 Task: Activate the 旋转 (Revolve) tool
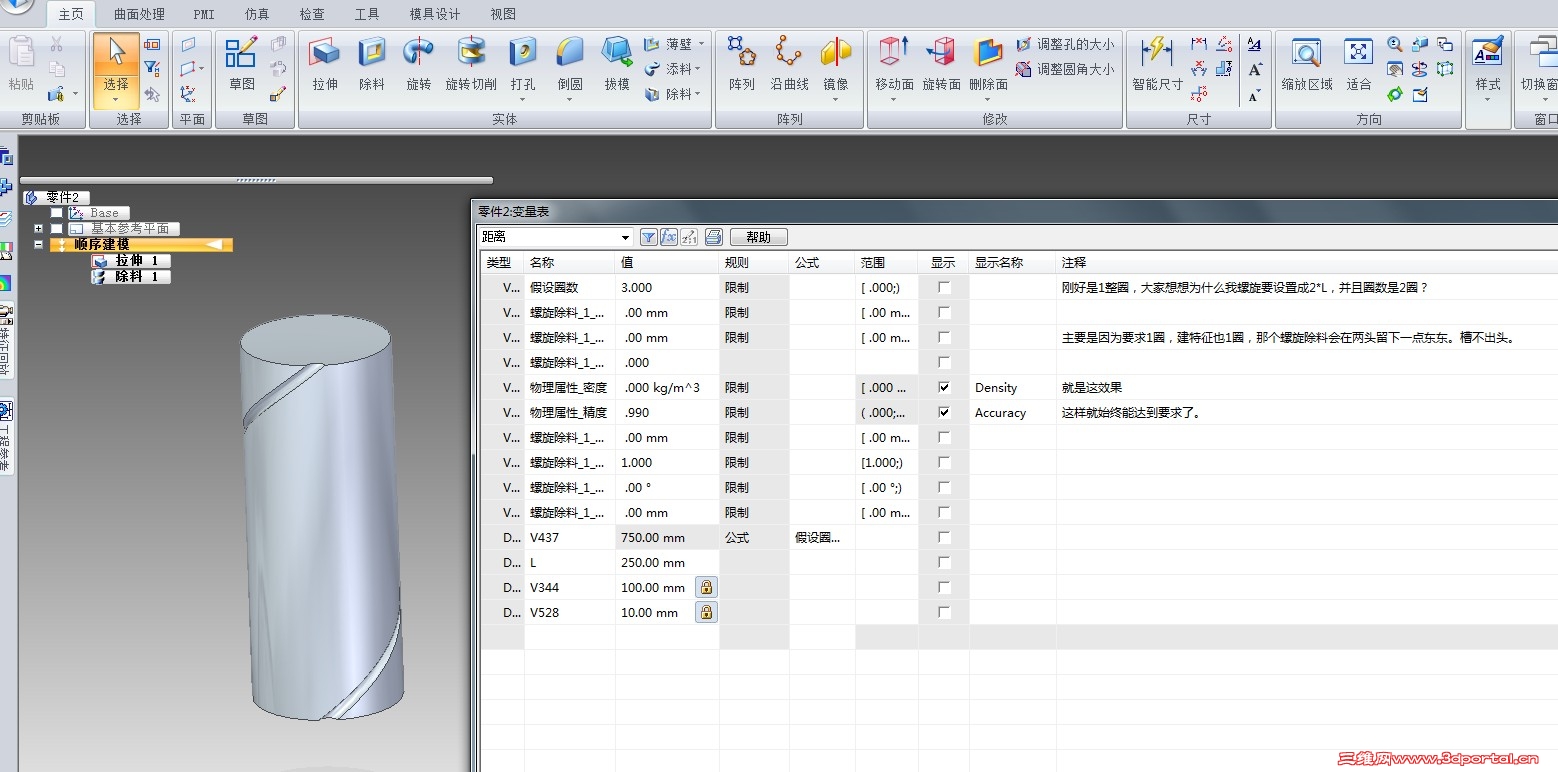[x=418, y=65]
